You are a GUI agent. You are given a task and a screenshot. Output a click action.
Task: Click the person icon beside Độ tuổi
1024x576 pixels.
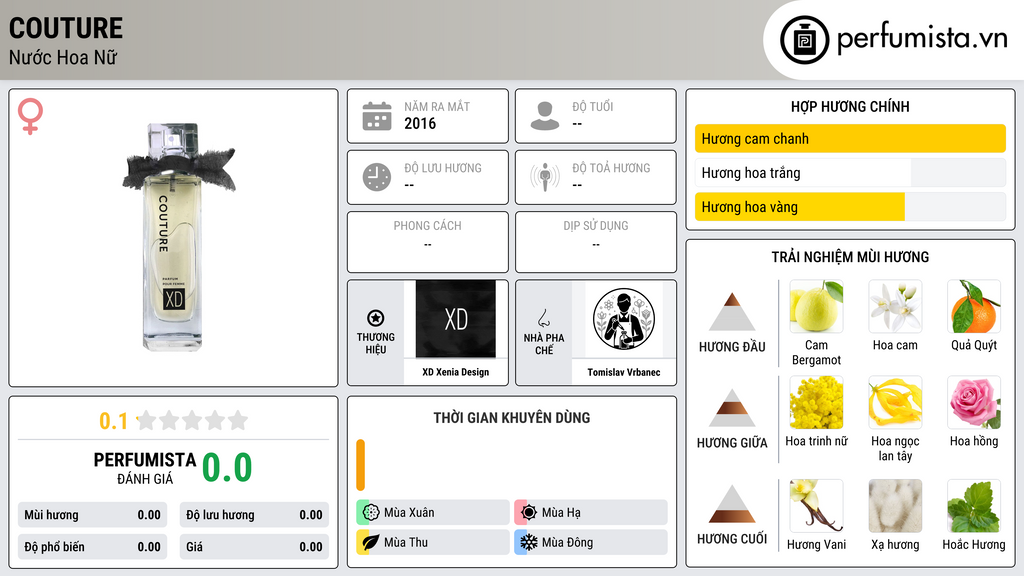[545, 116]
